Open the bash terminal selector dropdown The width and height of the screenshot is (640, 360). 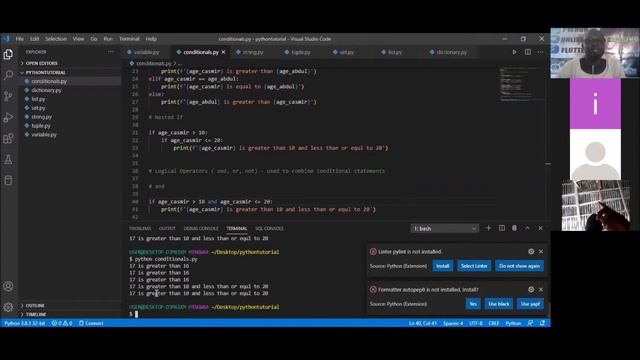click(444, 229)
